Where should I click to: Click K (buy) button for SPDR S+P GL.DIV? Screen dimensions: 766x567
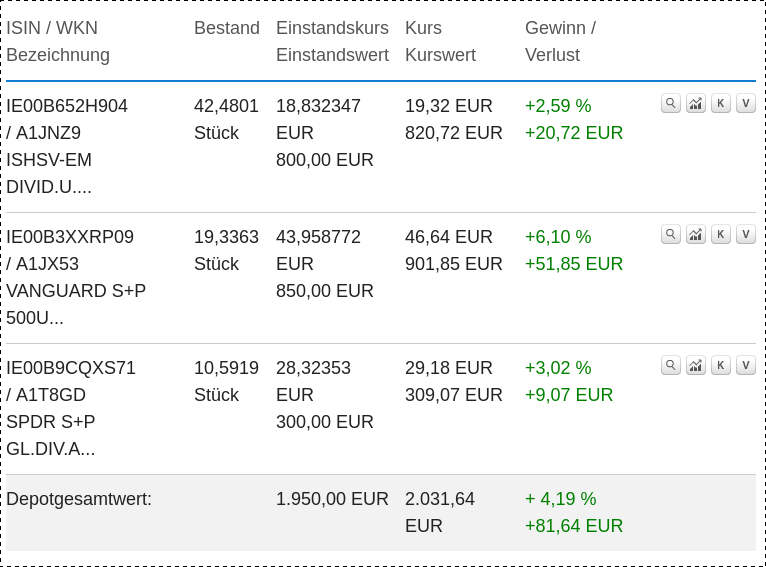[x=721, y=365]
